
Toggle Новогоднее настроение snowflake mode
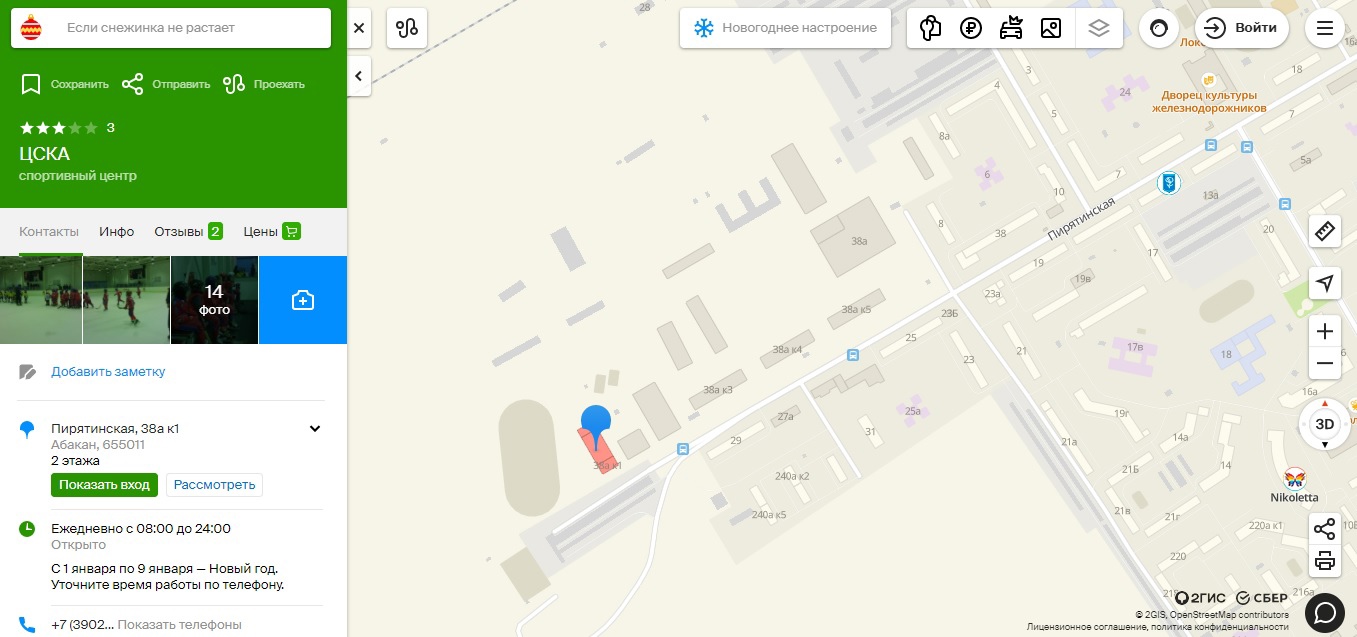785,28
